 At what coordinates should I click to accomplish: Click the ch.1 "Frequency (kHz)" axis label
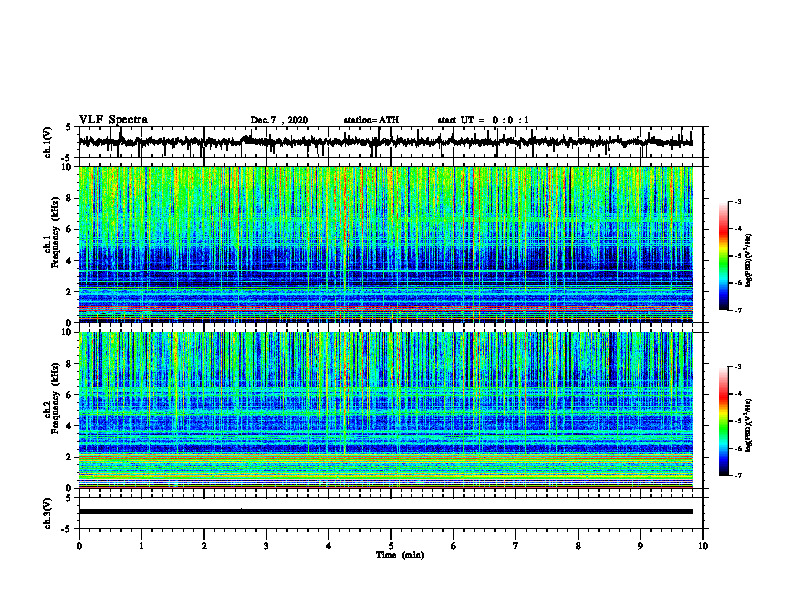click(55, 233)
